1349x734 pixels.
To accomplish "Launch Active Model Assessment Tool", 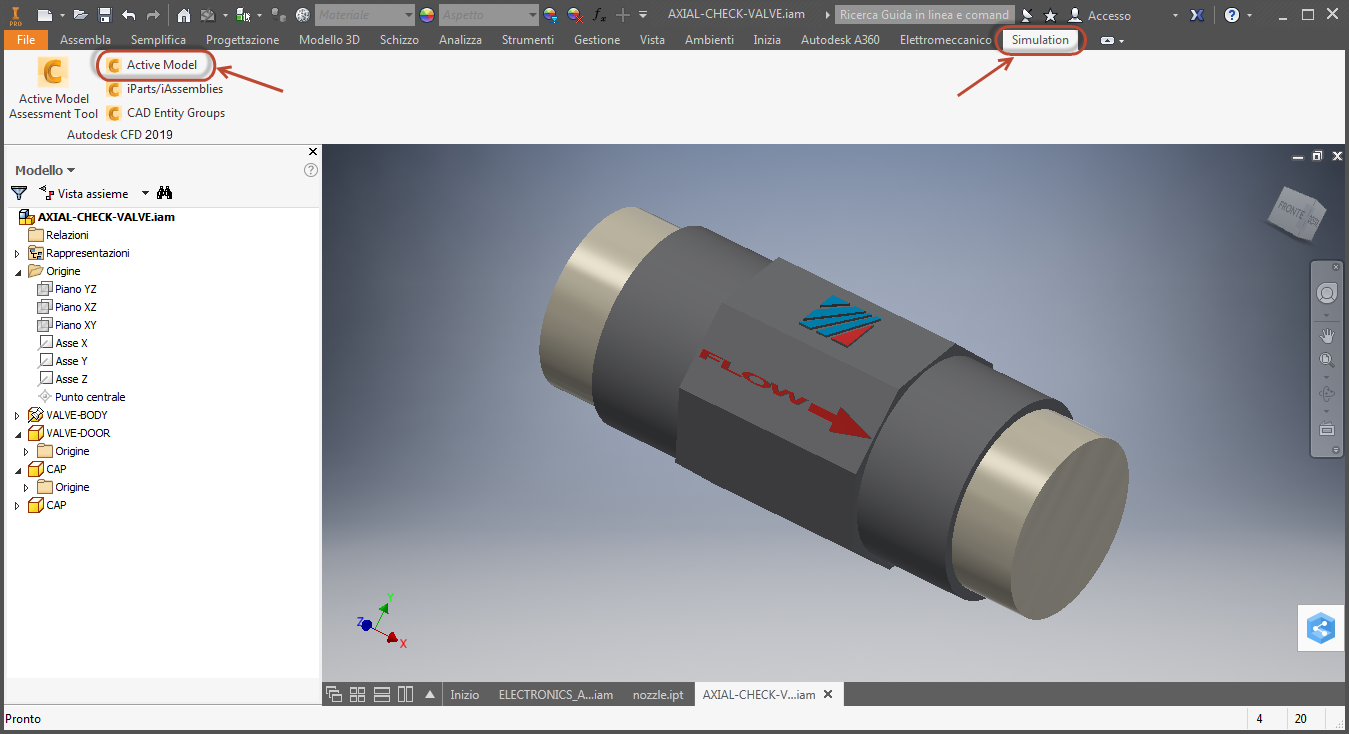I will tap(53, 88).
